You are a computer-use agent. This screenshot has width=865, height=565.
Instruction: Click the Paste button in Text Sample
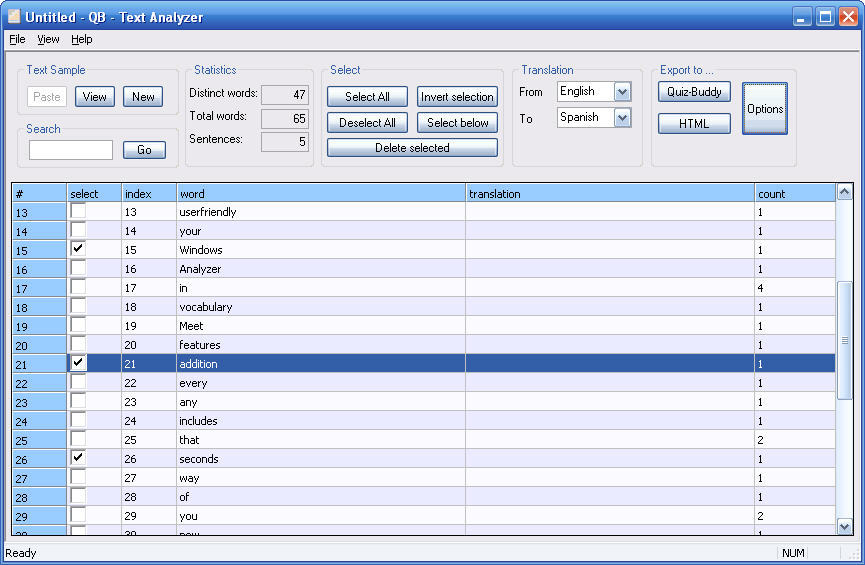tap(47, 97)
